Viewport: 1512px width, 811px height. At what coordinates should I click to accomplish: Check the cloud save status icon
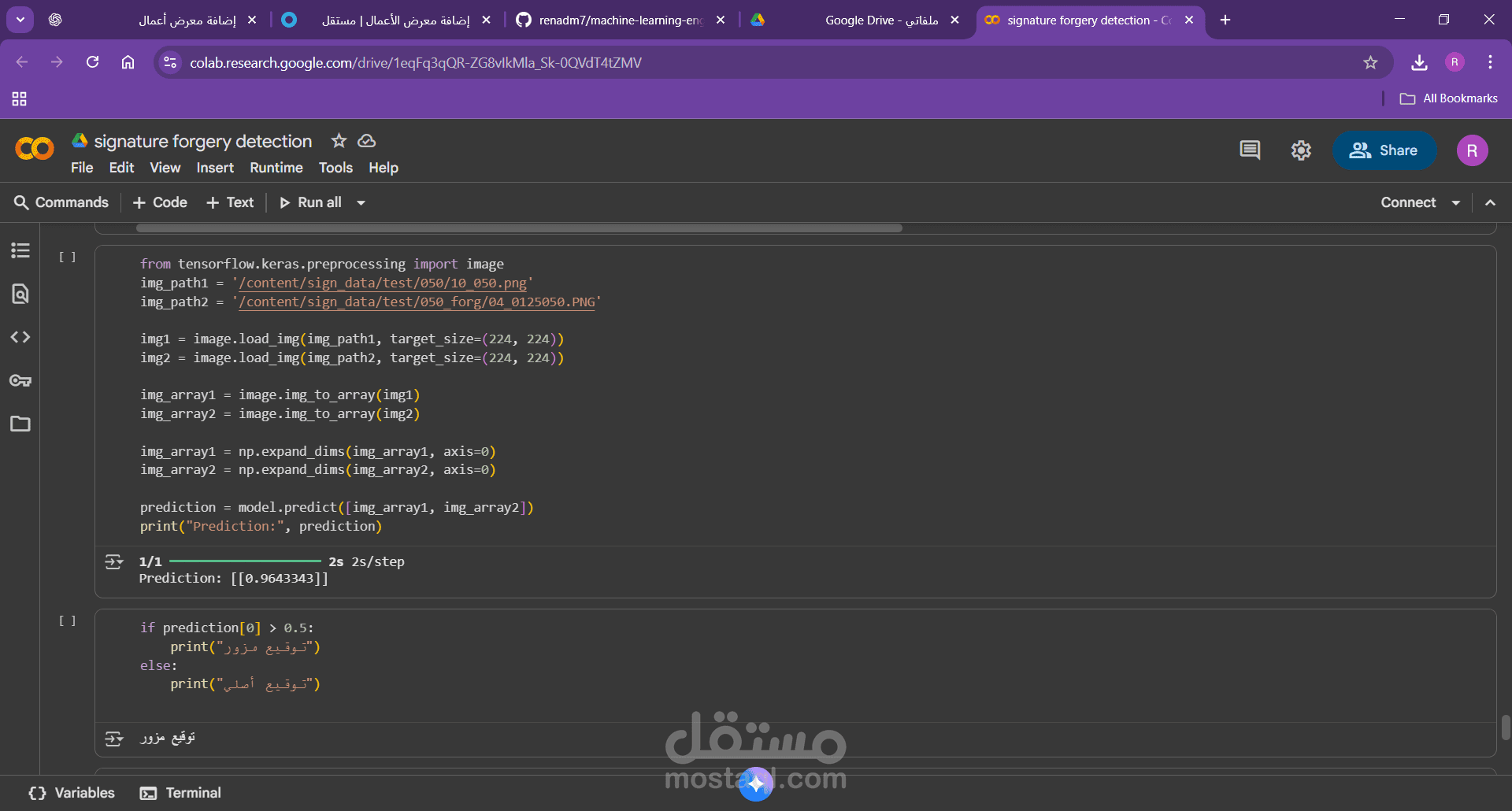click(367, 141)
